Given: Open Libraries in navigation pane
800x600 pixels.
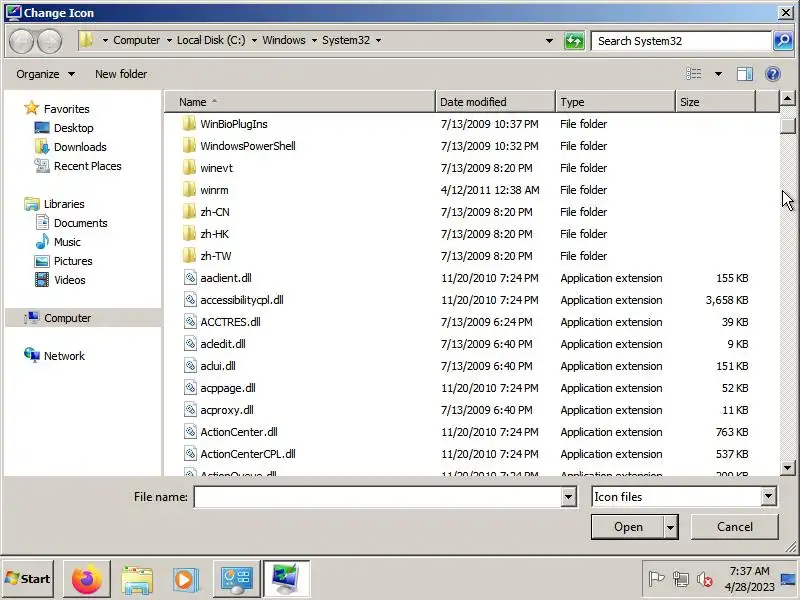Looking at the screenshot, I should pyautogui.click(x=64, y=204).
